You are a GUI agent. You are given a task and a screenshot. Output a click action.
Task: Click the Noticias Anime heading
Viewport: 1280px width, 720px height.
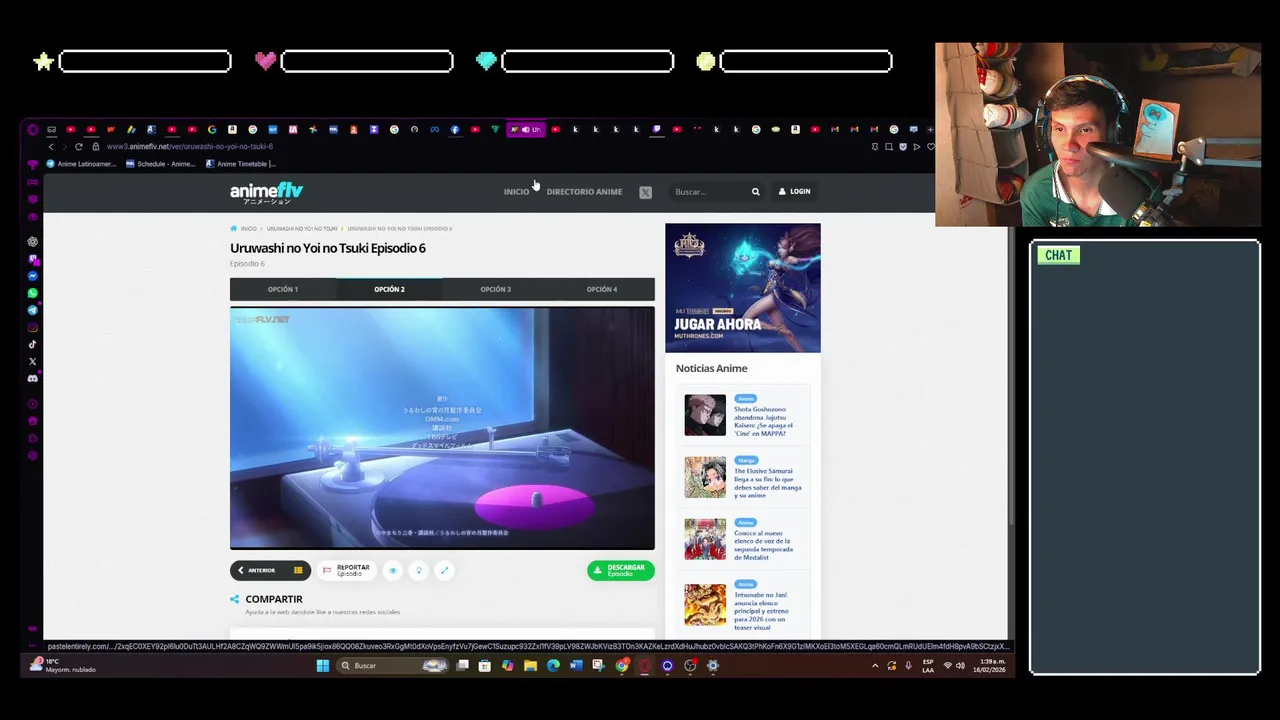pos(711,369)
